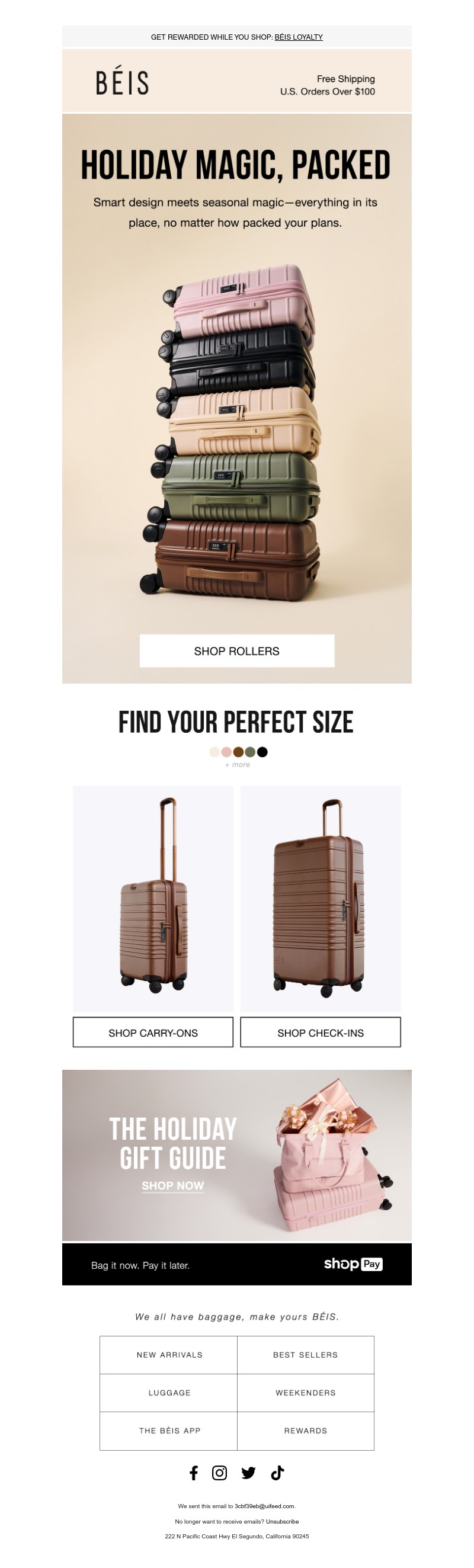Image resolution: width=474 pixels, height=1568 pixels.
Task: Click the Unsubscribe link
Action: pos(283,1521)
